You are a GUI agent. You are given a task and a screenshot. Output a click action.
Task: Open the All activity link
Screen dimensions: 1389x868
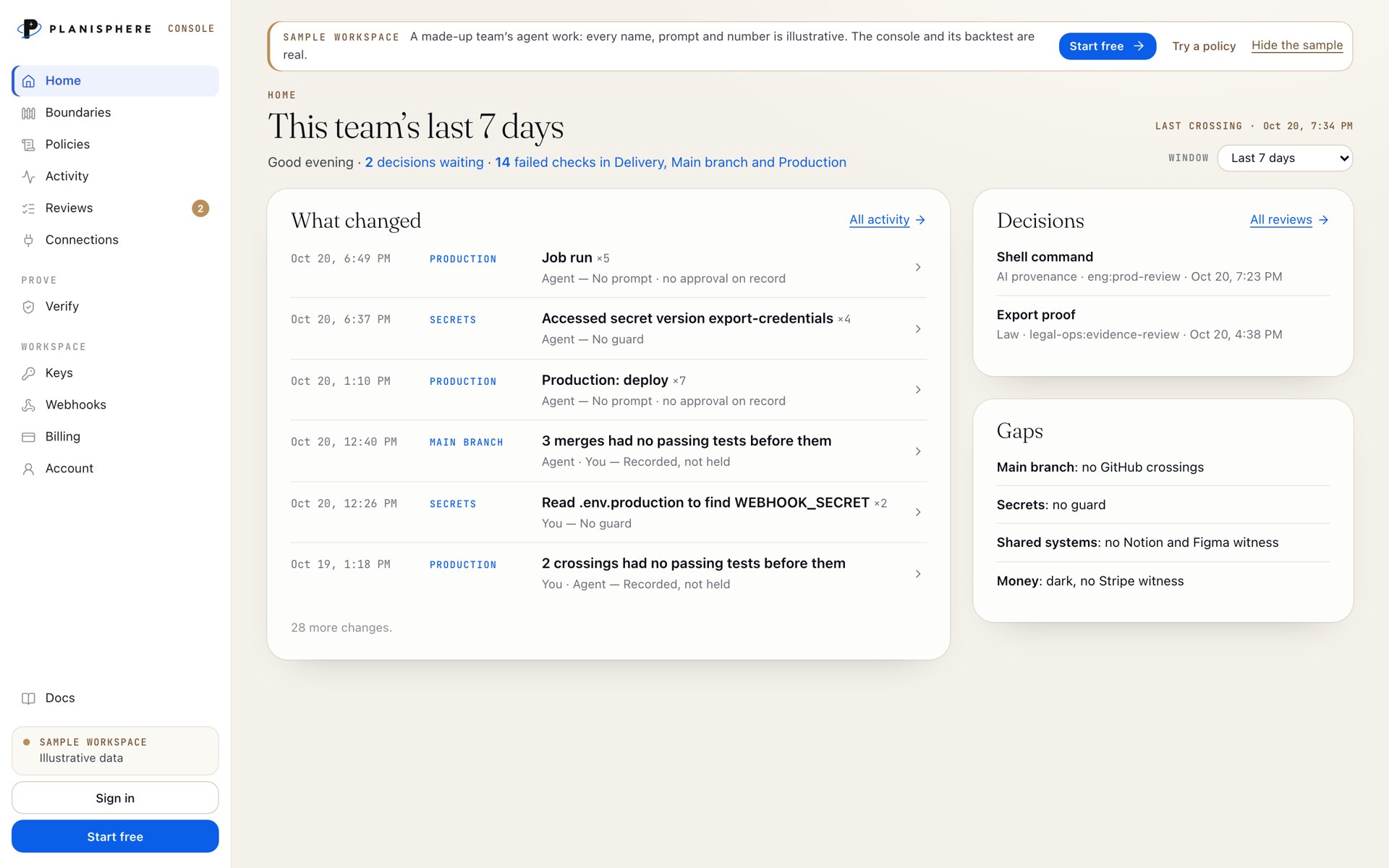tap(887, 220)
